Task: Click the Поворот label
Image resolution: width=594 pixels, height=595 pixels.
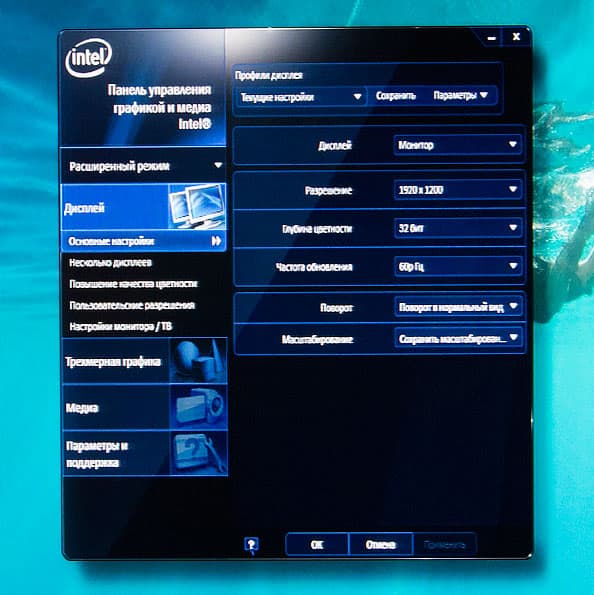Action: coord(336,307)
